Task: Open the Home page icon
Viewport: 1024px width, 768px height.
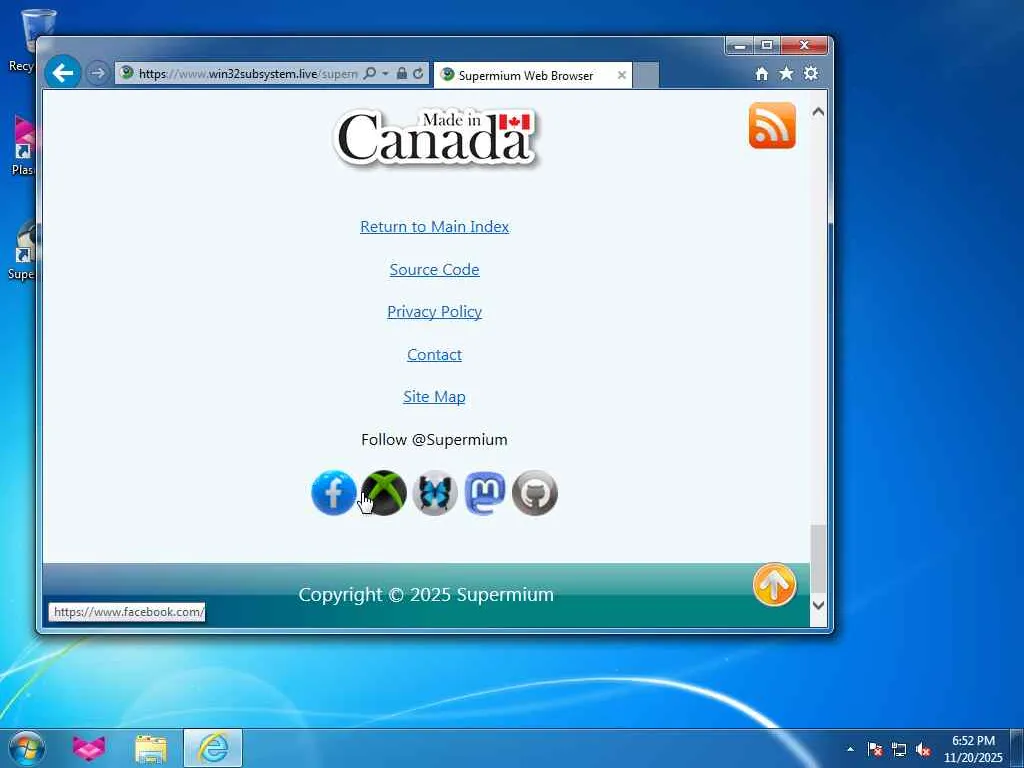Action: 761,74
